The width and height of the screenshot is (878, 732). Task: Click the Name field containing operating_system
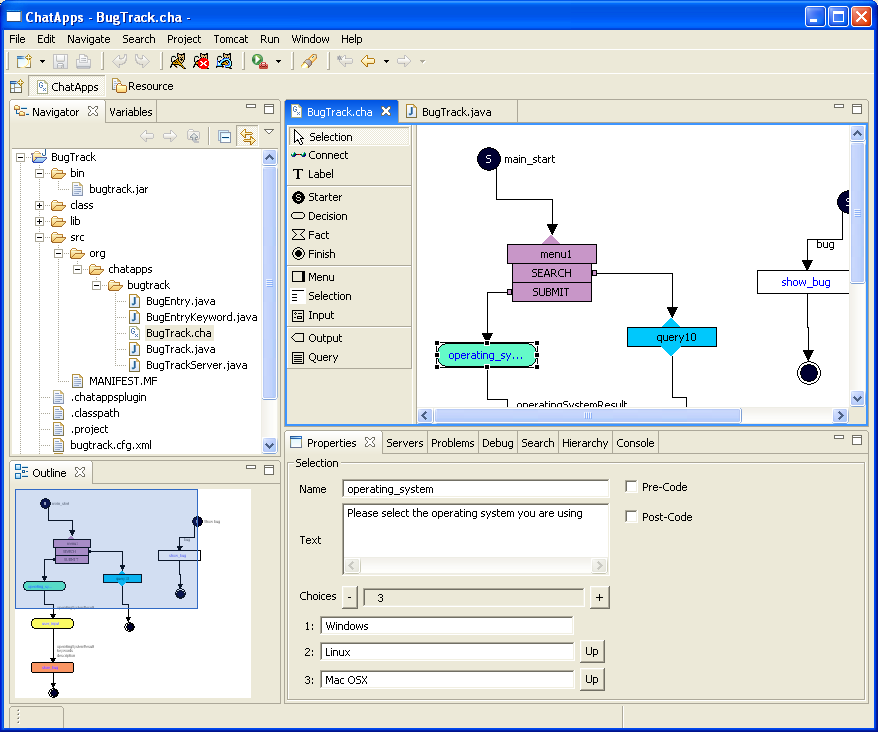coord(475,489)
